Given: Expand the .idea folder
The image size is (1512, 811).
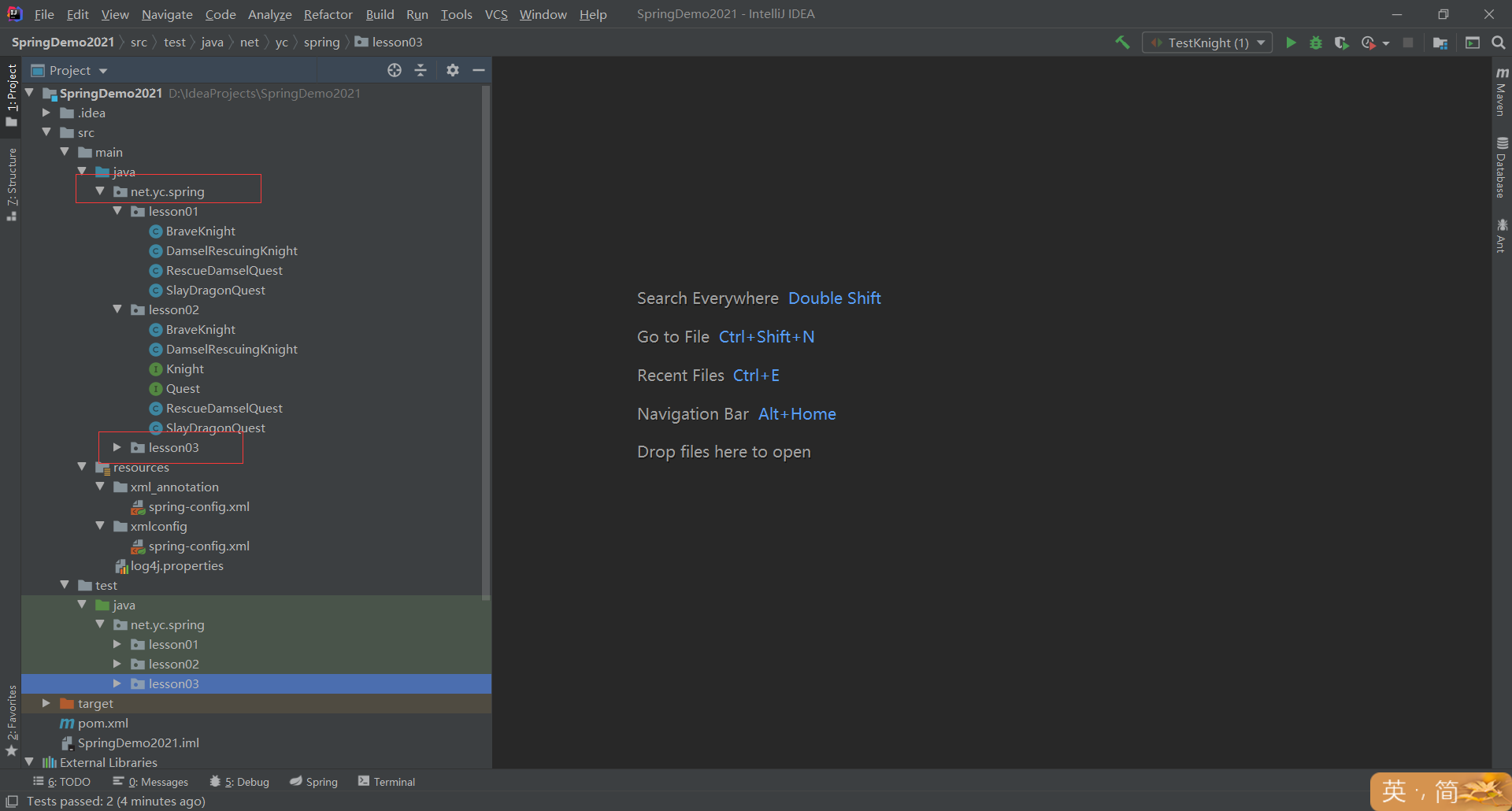Looking at the screenshot, I should tap(46, 113).
